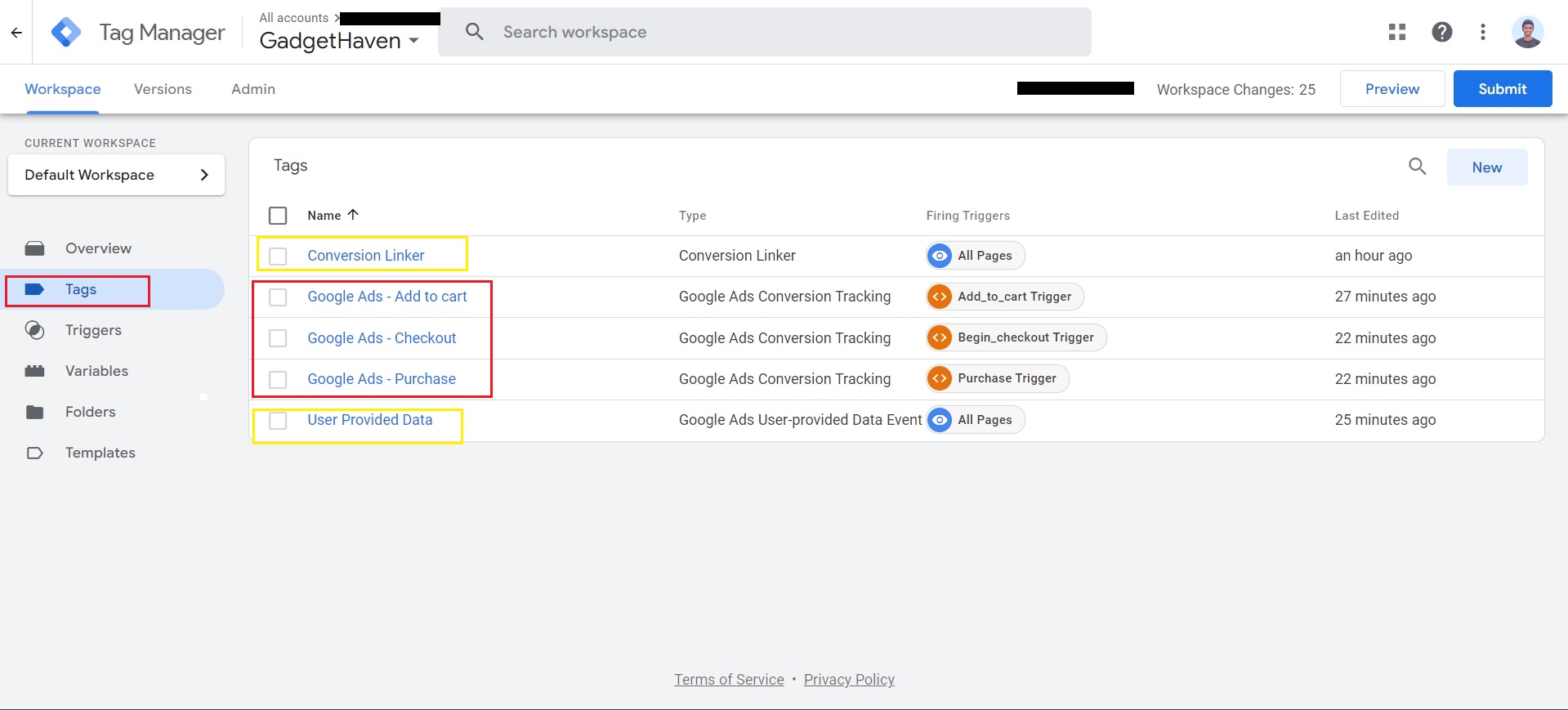Click the Triggers target icon in the sidebar
This screenshot has height=710, width=1568.
[x=34, y=330]
